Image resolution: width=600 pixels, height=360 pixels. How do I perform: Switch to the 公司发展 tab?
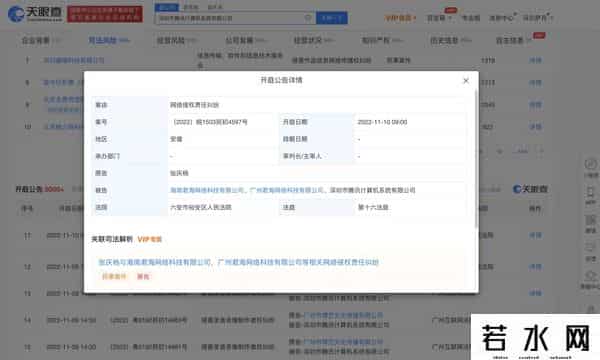(x=246, y=40)
